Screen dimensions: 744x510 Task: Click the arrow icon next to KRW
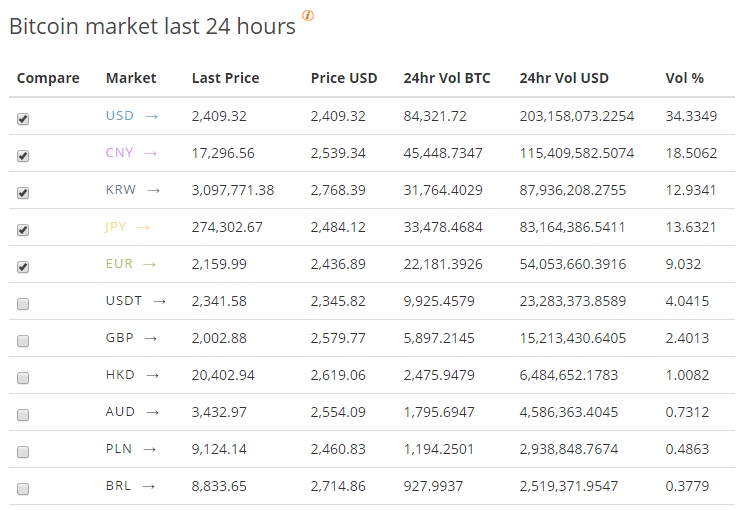pos(153,190)
